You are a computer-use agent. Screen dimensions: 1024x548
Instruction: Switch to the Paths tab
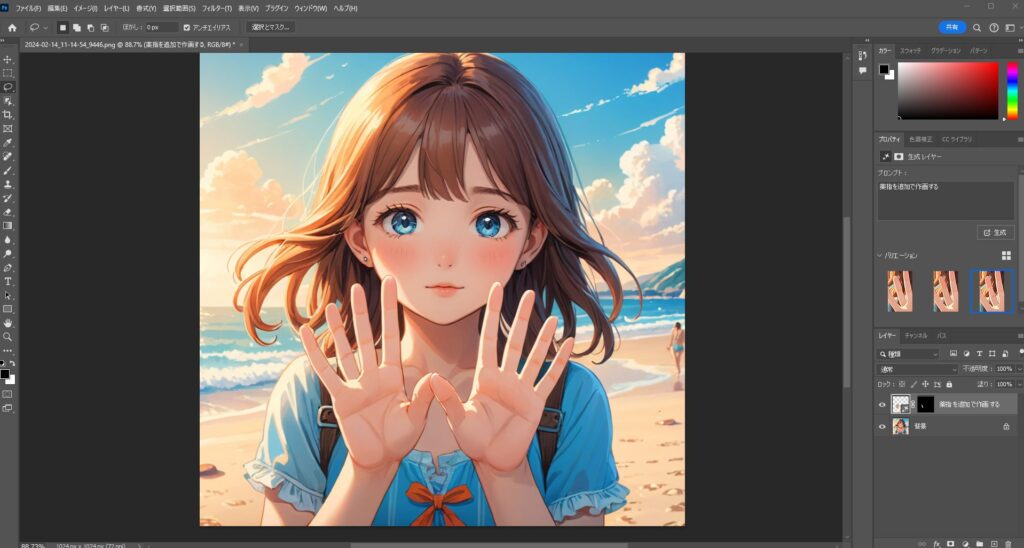pos(942,336)
